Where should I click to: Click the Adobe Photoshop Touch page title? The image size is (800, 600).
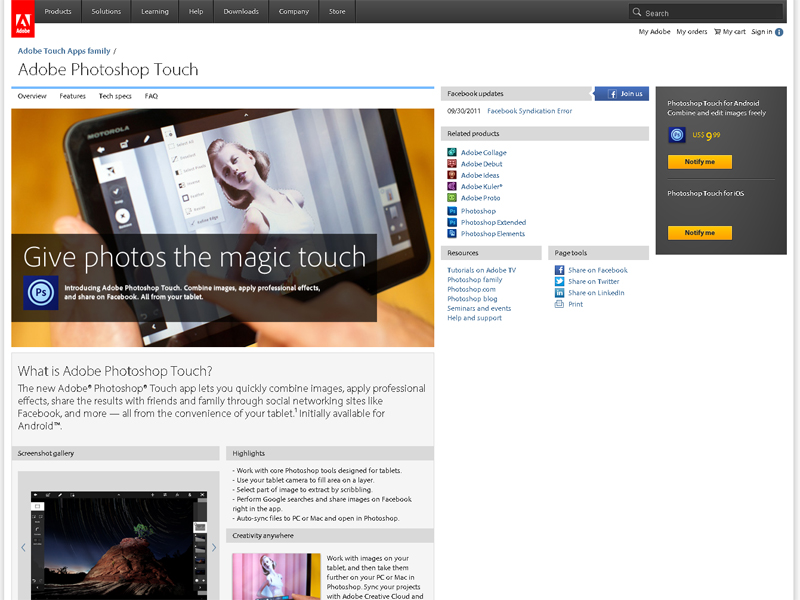click(x=108, y=69)
